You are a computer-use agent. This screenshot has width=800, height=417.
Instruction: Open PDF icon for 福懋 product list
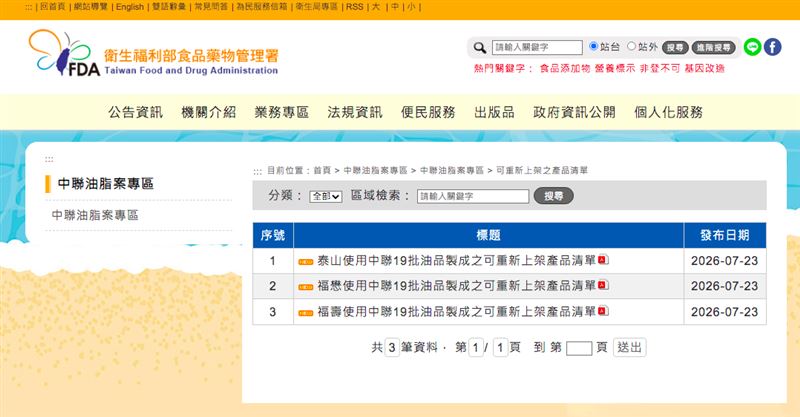[x=603, y=285]
